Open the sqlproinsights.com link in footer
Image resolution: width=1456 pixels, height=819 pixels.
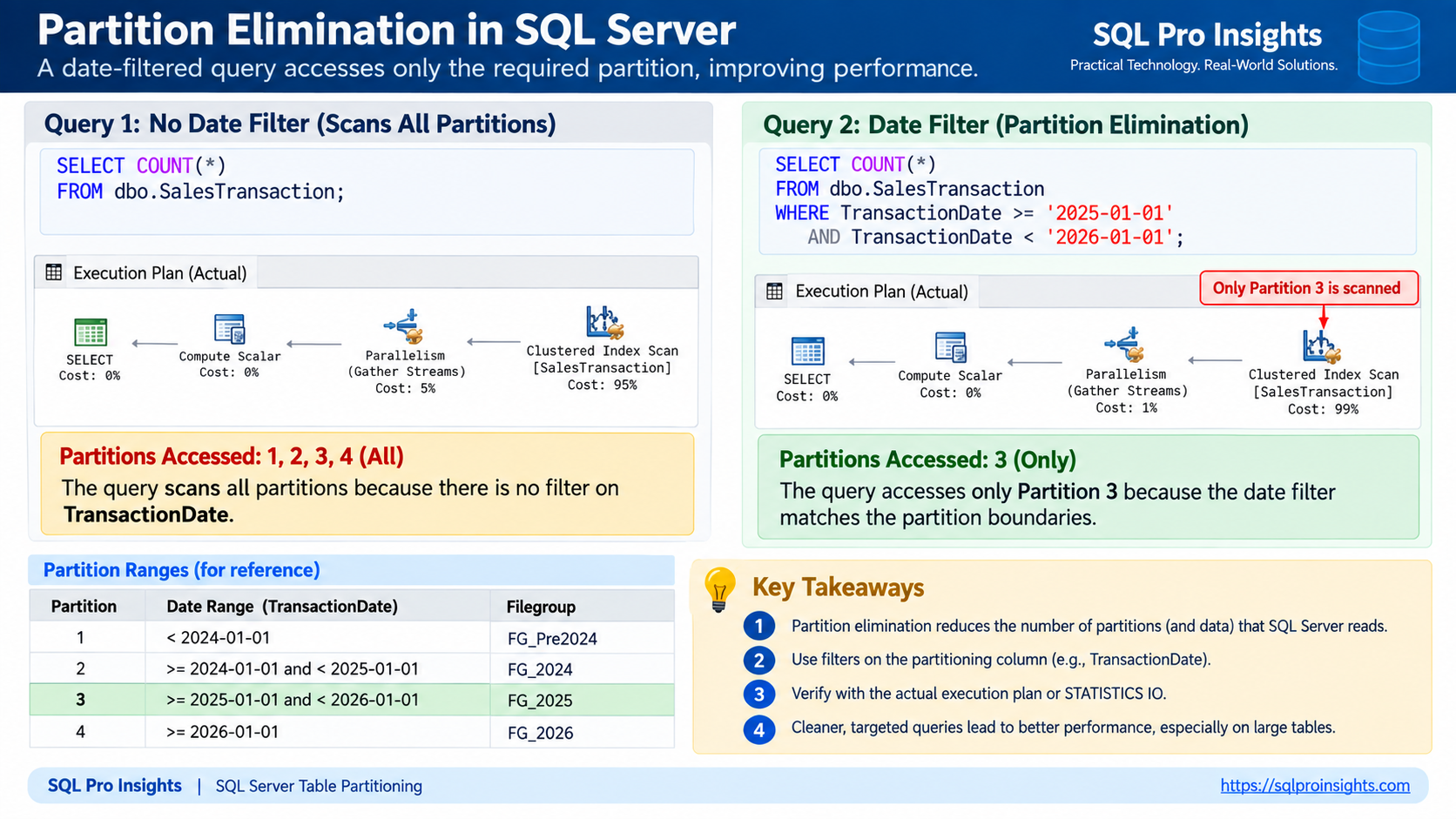click(x=1315, y=785)
